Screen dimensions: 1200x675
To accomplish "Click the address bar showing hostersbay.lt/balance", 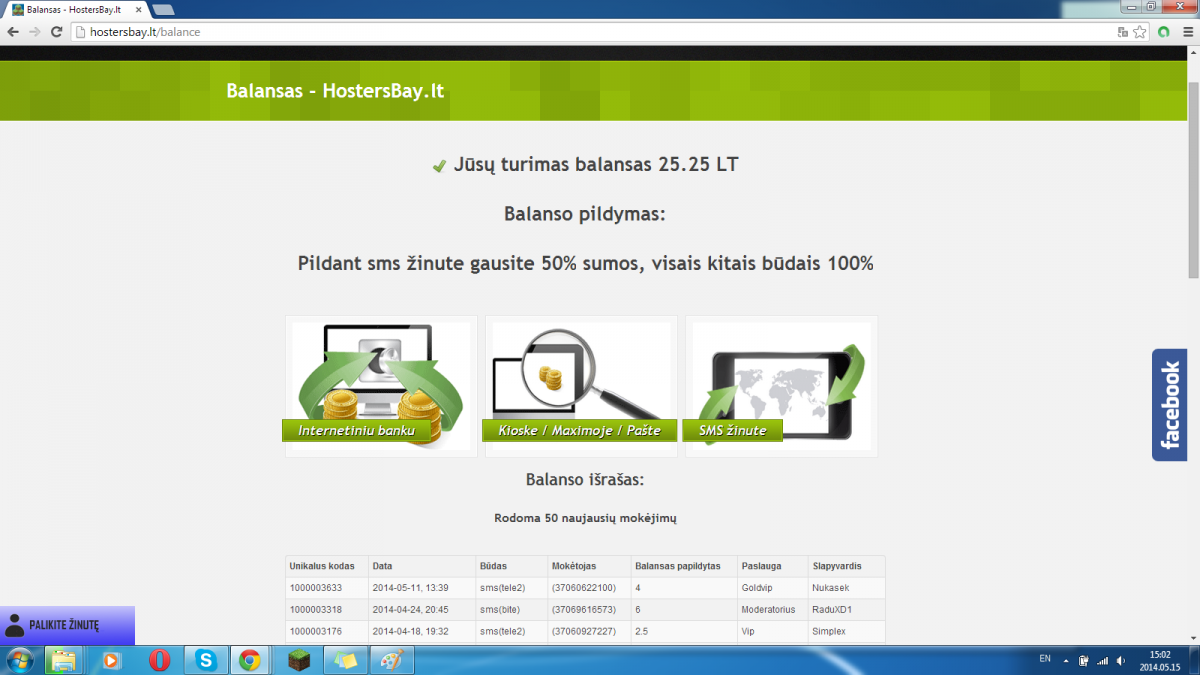I will (x=590, y=32).
